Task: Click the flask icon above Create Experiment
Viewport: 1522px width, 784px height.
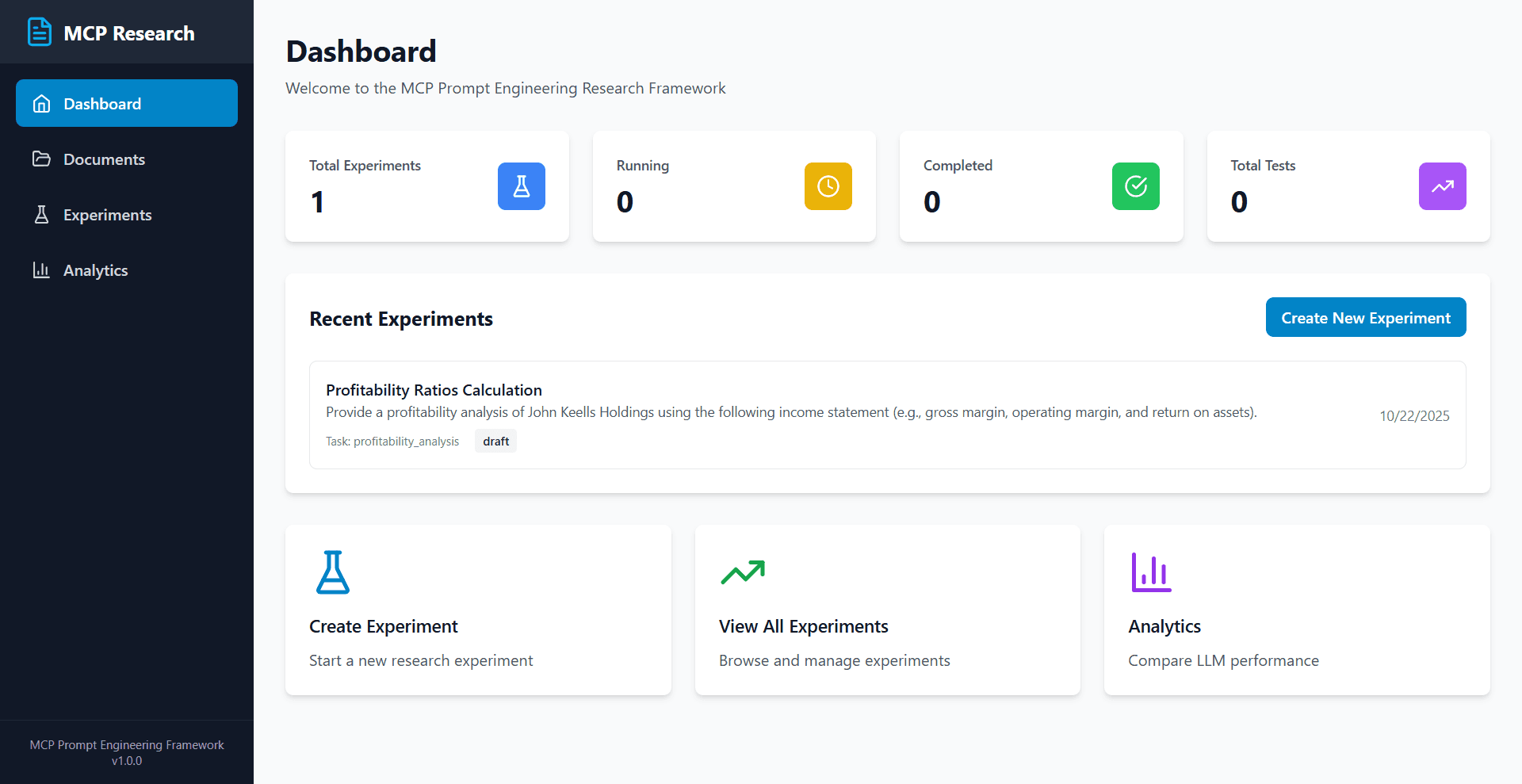Action: (333, 572)
